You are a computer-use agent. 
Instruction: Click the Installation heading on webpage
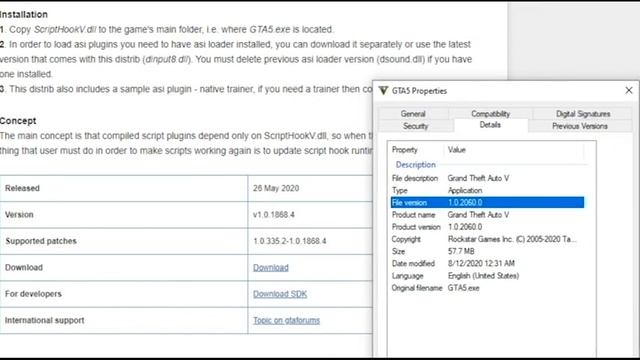24,14
